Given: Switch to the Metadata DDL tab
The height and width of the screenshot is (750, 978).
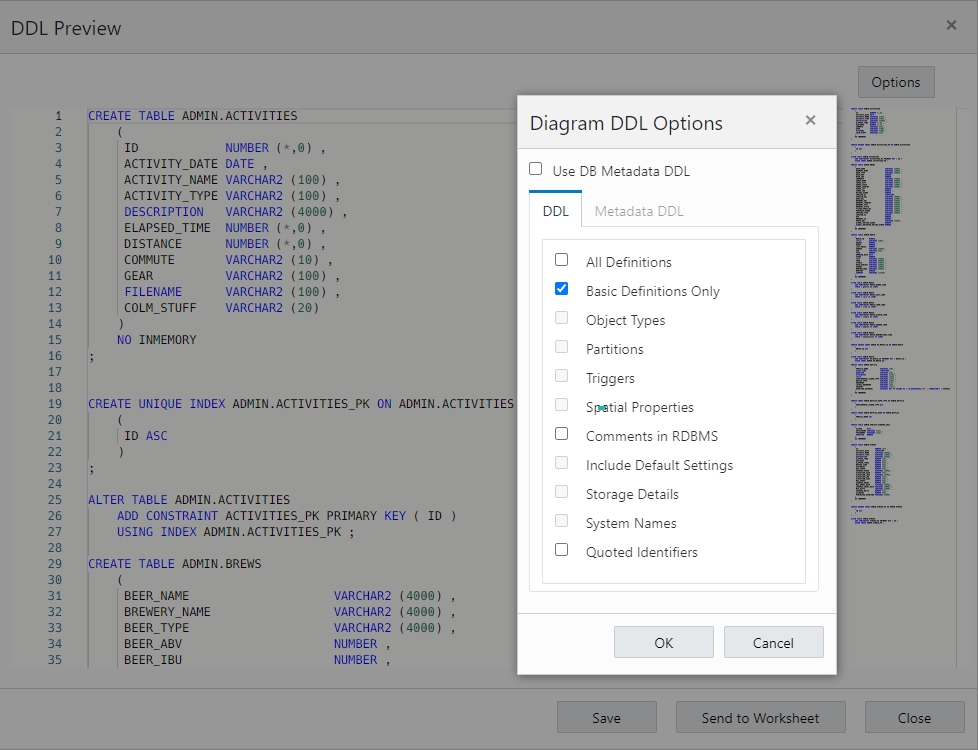Looking at the screenshot, I should pyautogui.click(x=638, y=210).
